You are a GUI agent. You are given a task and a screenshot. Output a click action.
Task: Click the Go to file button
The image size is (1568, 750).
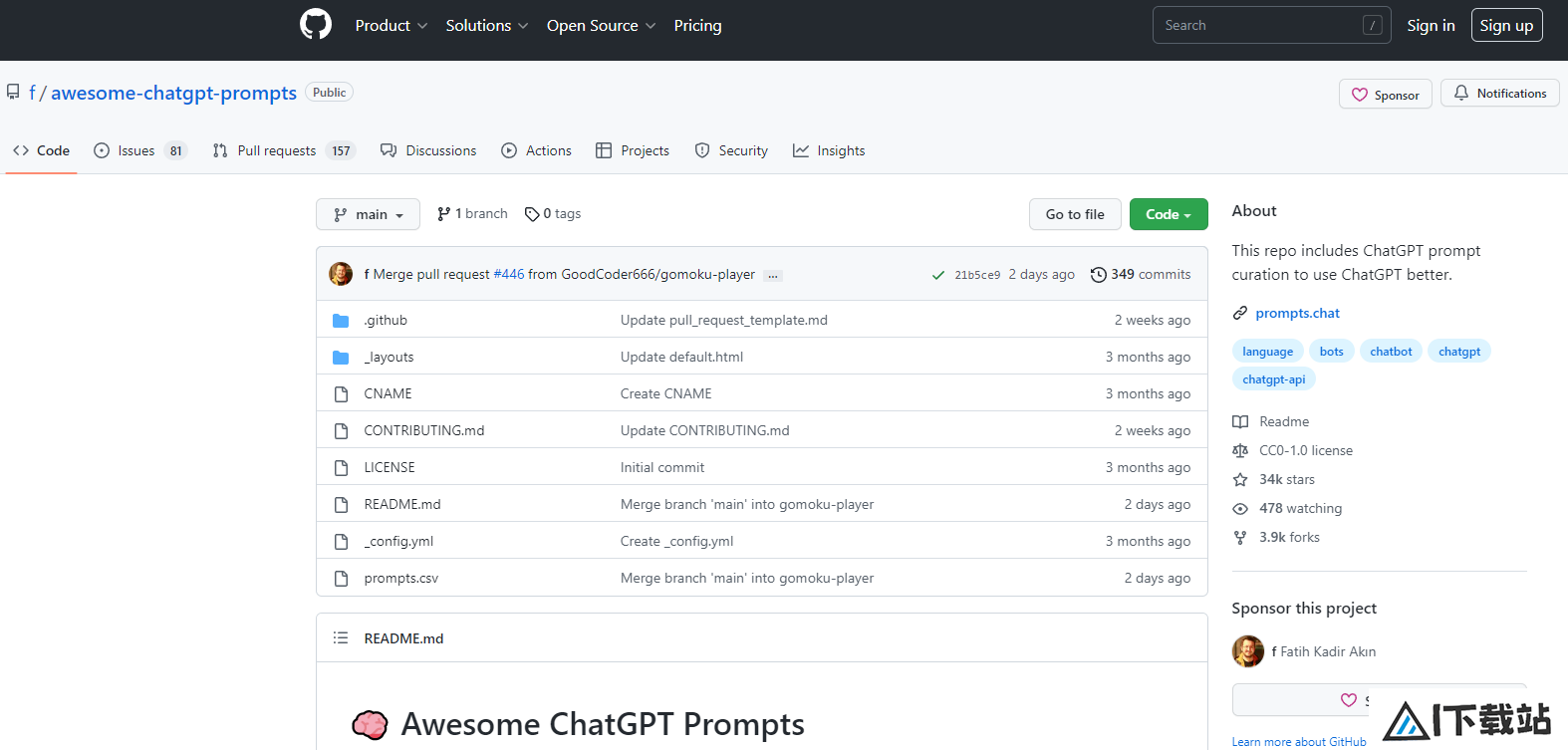click(1075, 214)
